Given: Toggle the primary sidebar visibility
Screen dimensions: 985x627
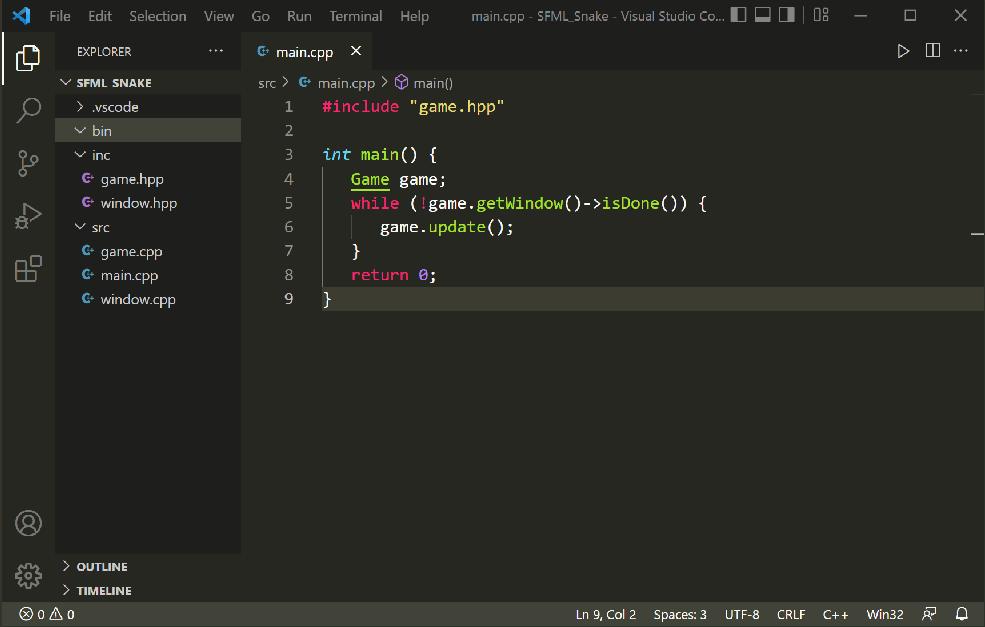Looking at the screenshot, I should click(x=737, y=15).
